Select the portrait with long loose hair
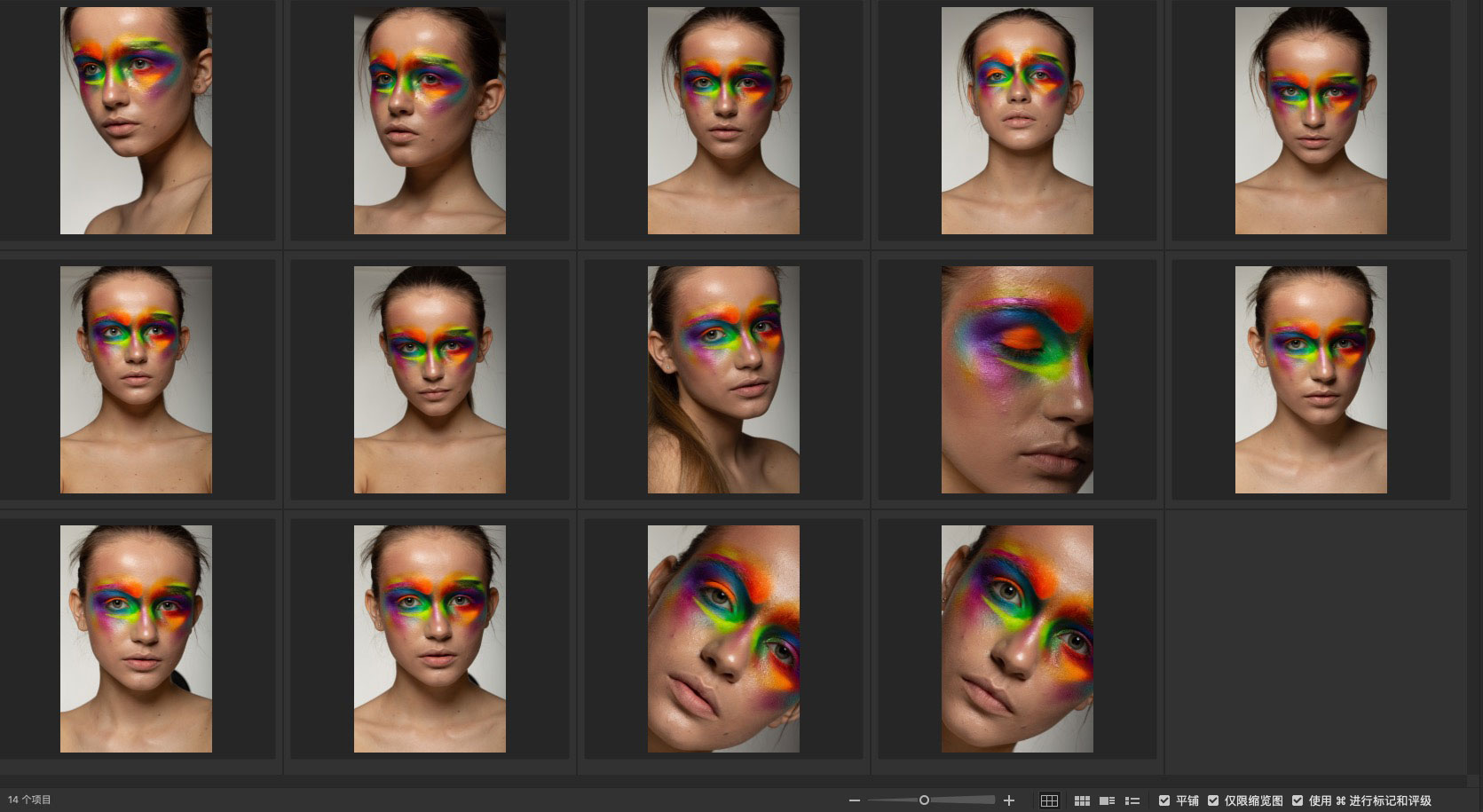 tap(723, 380)
